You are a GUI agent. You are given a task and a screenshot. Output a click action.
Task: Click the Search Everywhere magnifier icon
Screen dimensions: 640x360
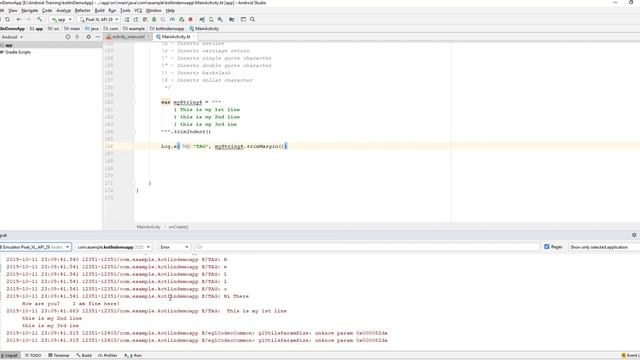pos(253,19)
